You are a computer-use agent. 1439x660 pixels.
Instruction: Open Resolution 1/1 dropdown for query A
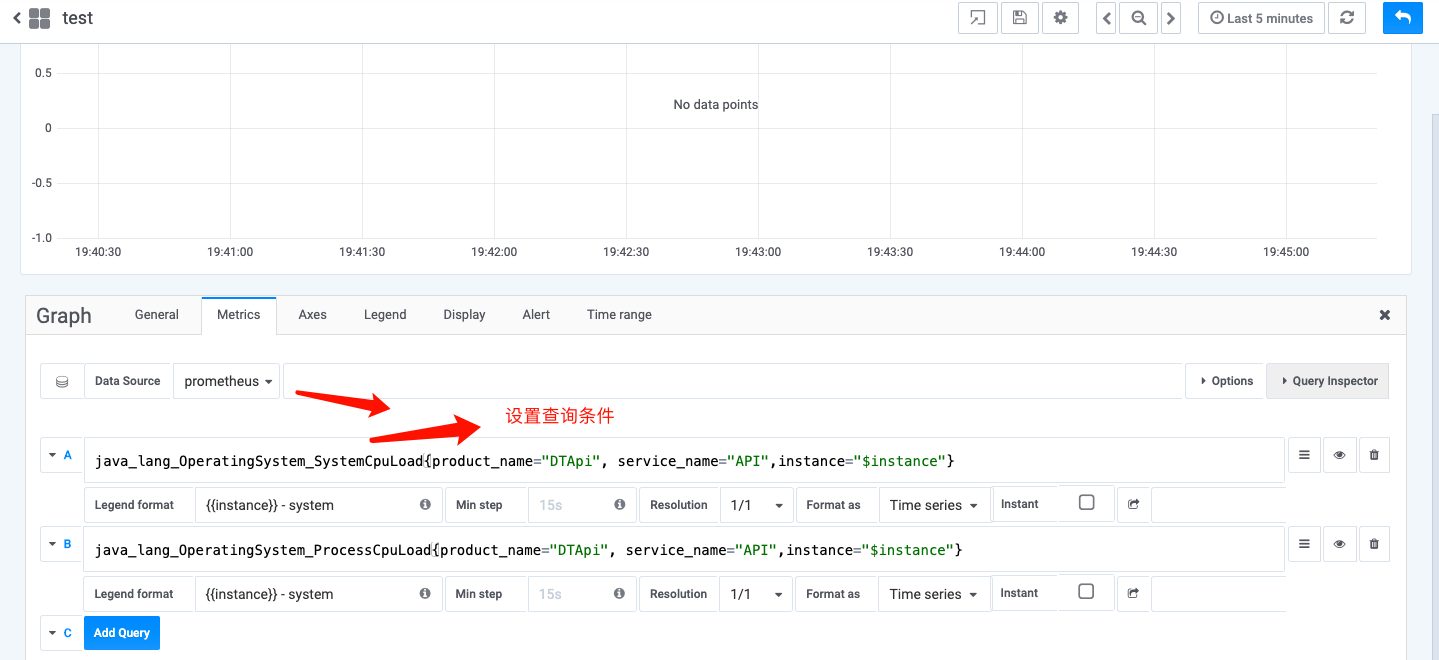(756, 505)
